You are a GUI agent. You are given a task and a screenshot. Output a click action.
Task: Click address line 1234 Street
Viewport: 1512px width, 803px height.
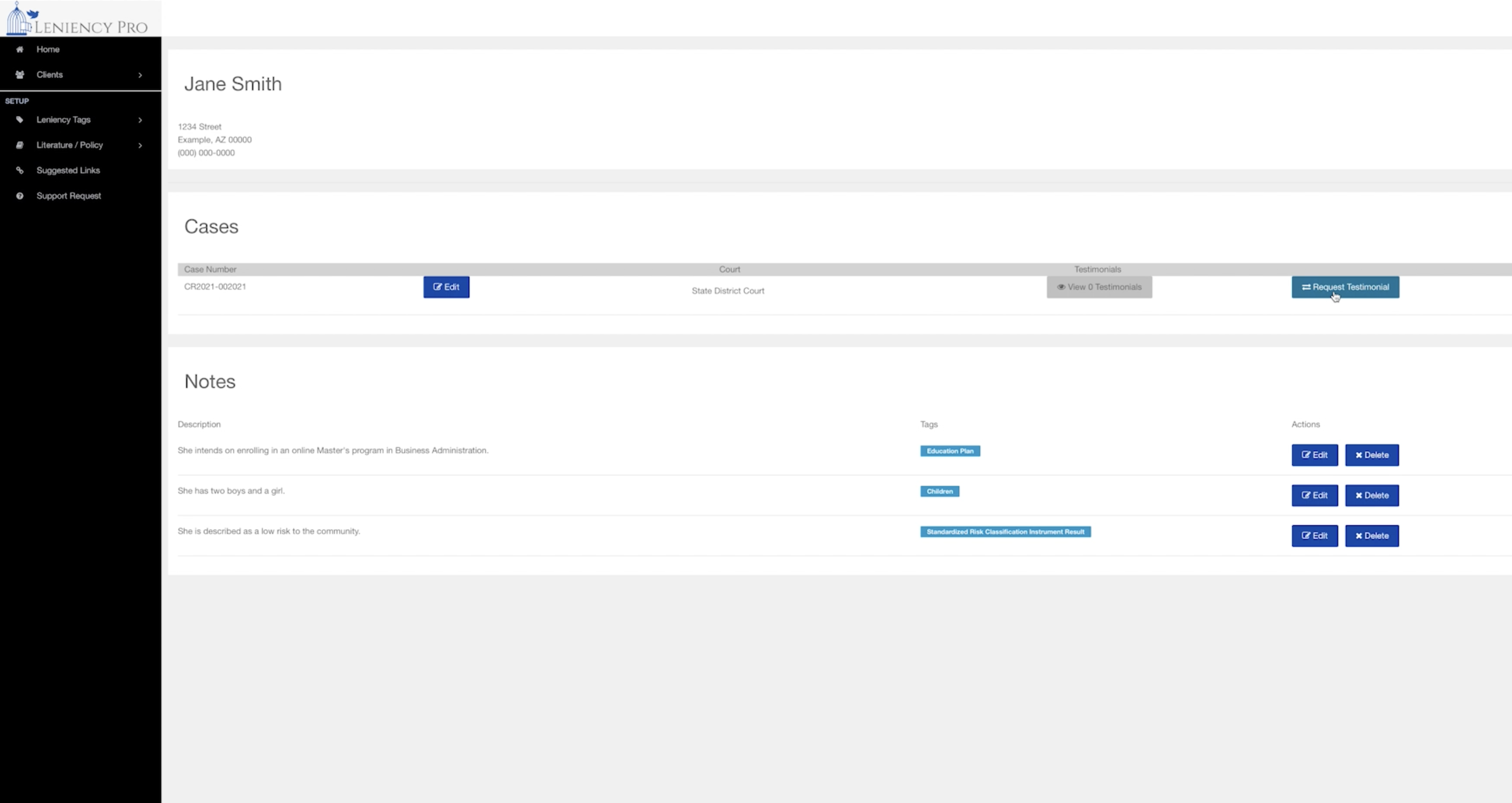200,127
